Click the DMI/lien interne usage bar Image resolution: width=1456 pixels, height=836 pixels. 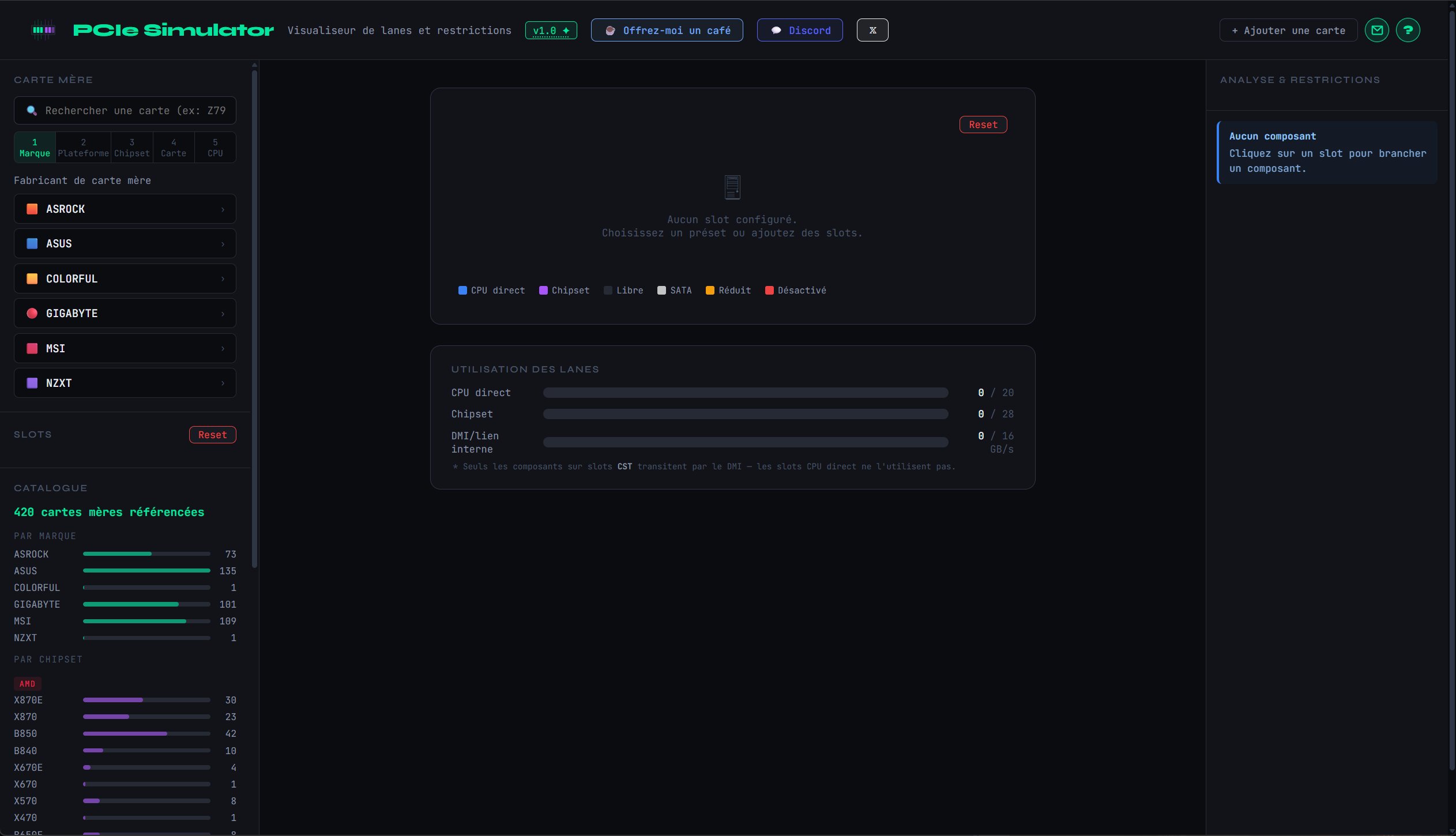click(746, 442)
